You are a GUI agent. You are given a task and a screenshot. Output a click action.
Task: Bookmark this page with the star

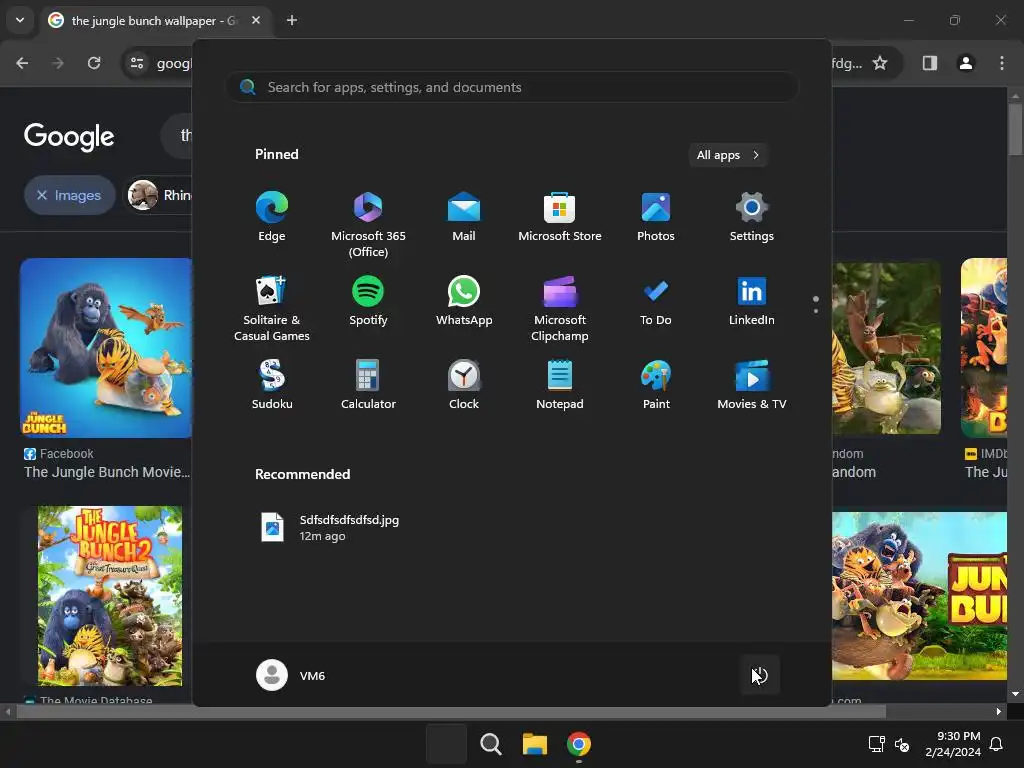click(880, 63)
